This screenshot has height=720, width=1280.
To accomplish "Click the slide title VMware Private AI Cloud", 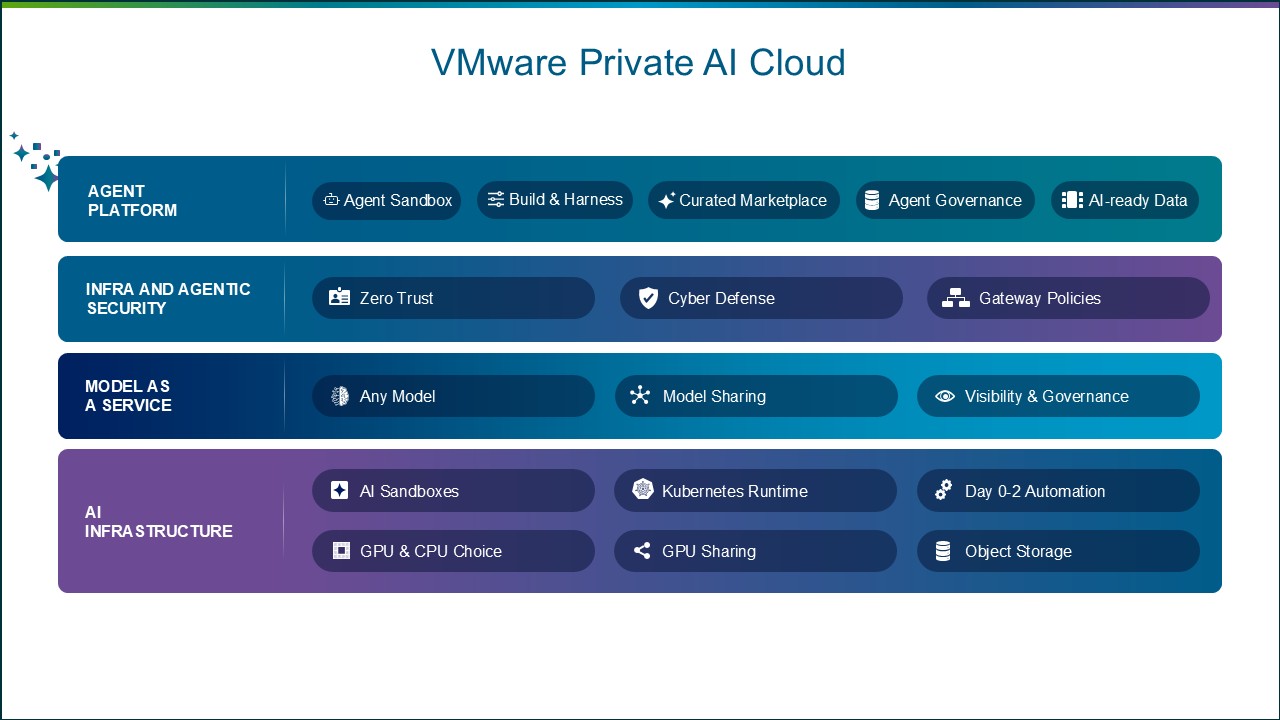I will (638, 62).
